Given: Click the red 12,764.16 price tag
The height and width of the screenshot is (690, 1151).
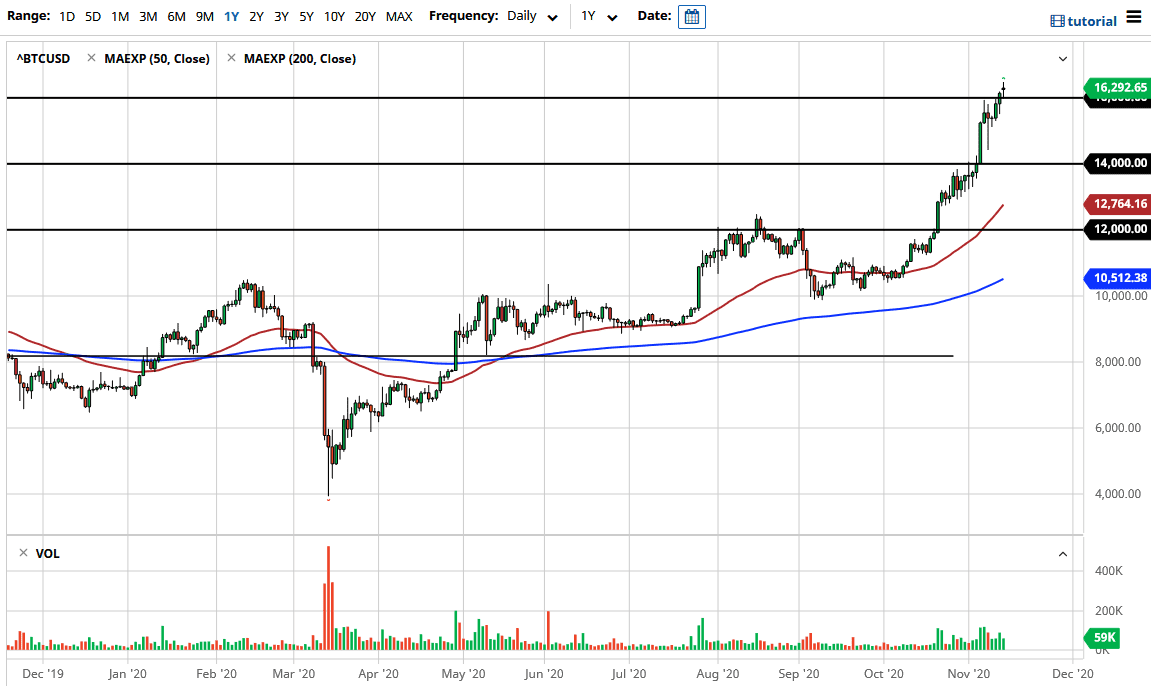Looking at the screenshot, I should 1117,203.
